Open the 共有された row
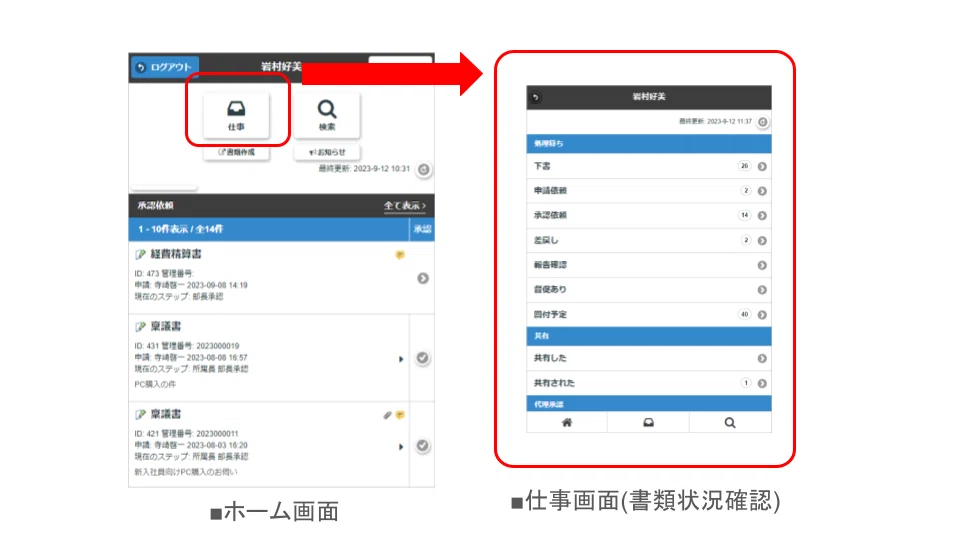The width and height of the screenshot is (960, 540). (649, 383)
